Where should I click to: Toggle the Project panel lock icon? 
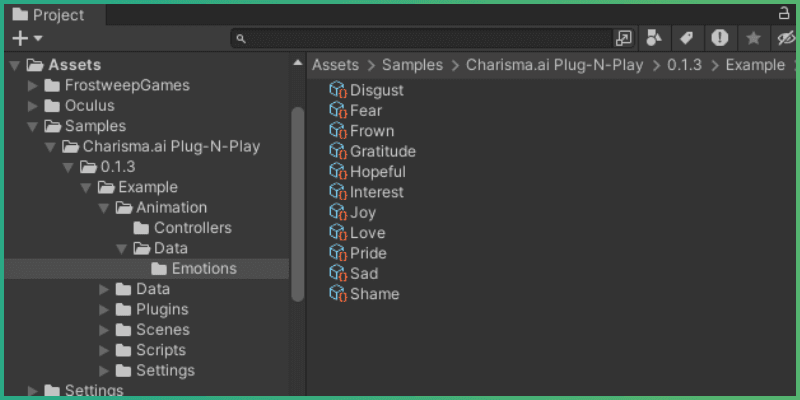[784, 14]
